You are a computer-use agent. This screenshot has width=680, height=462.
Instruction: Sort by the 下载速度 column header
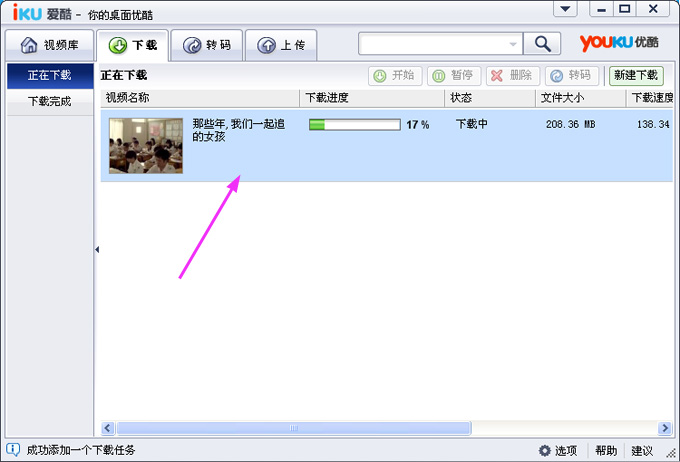(650, 98)
